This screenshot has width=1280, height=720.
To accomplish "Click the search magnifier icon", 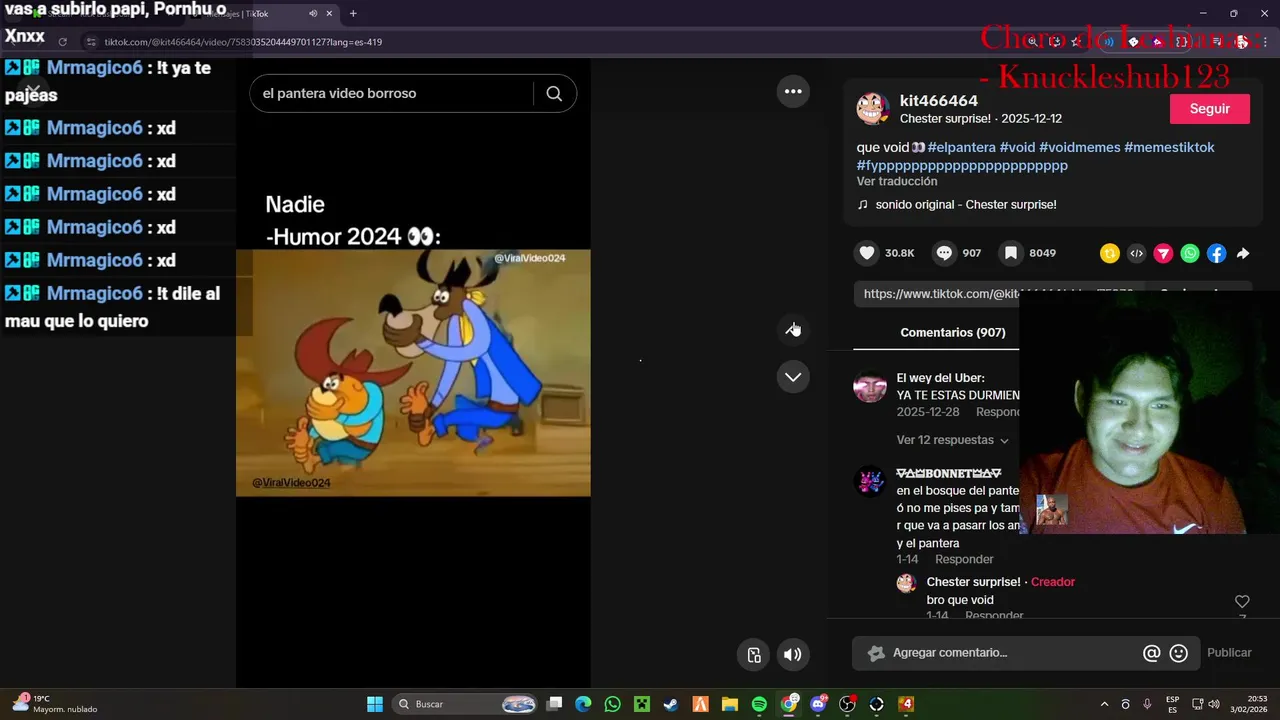I will (554, 93).
